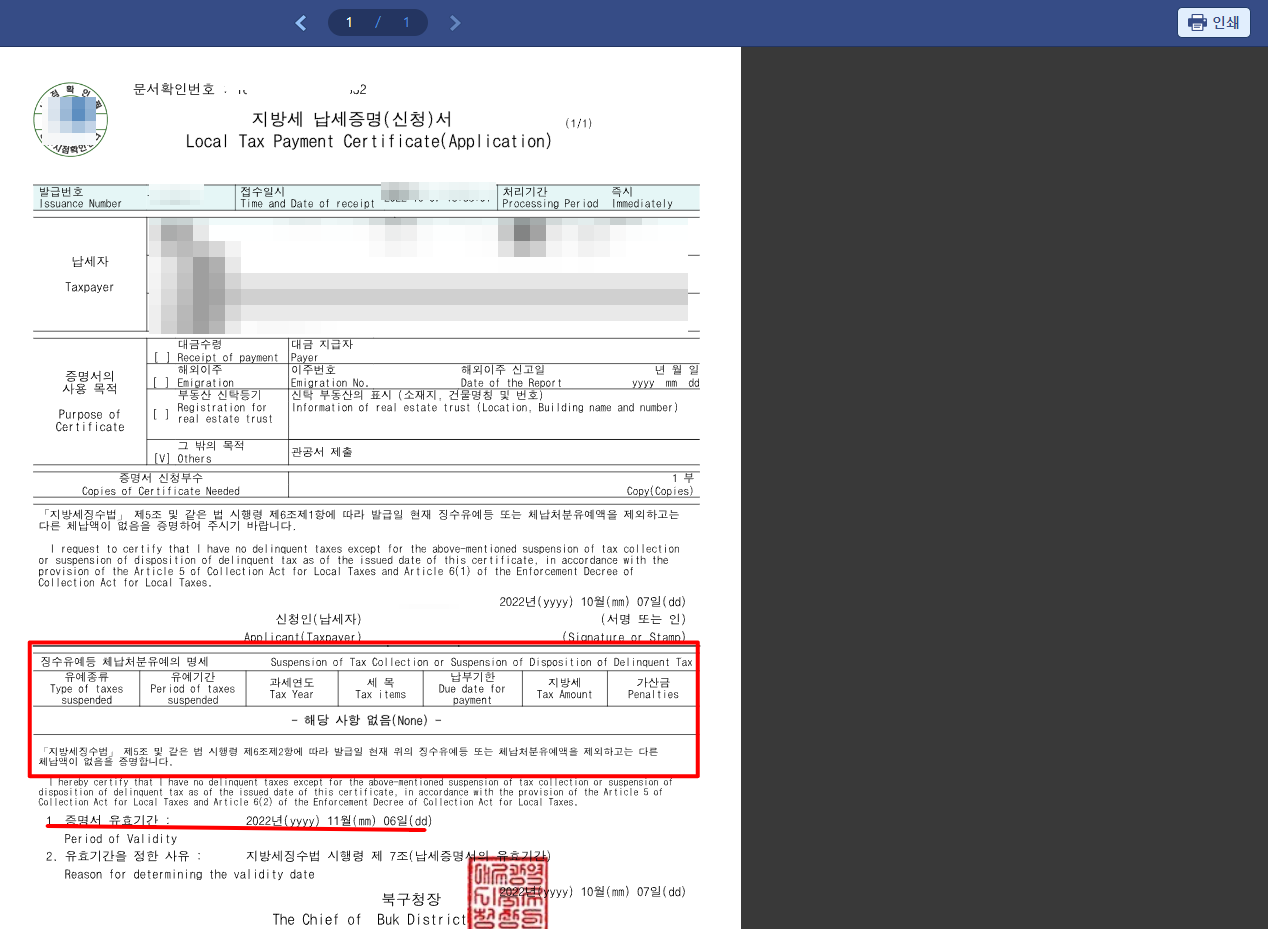
Task: Click the (서명 또는 인) text
Action: 643,620
